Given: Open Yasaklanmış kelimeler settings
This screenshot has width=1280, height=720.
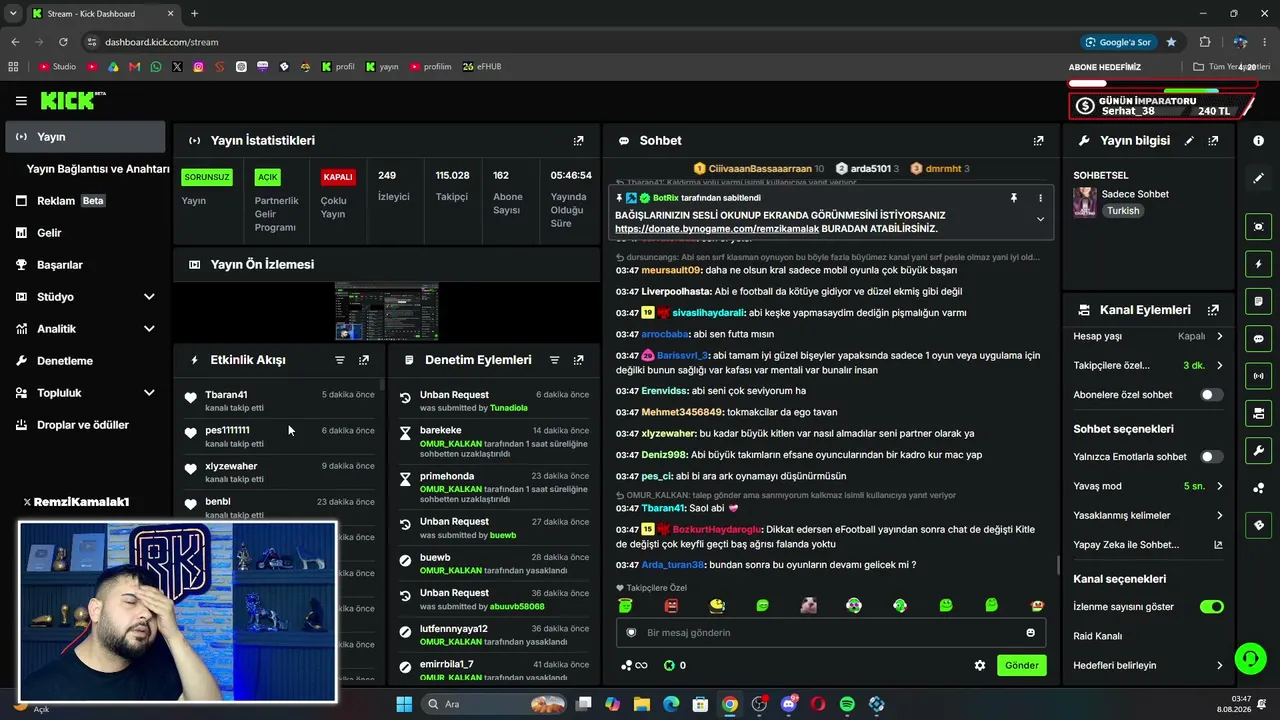Looking at the screenshot, I should [x=1148, y=516].
